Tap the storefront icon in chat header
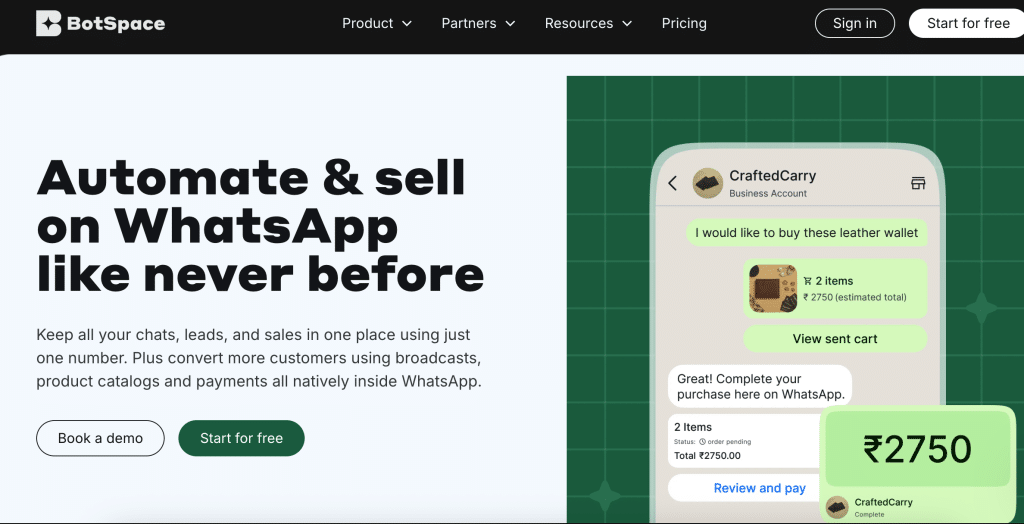The height and width of the screenshot is (524, 1024). pos(918,183)
